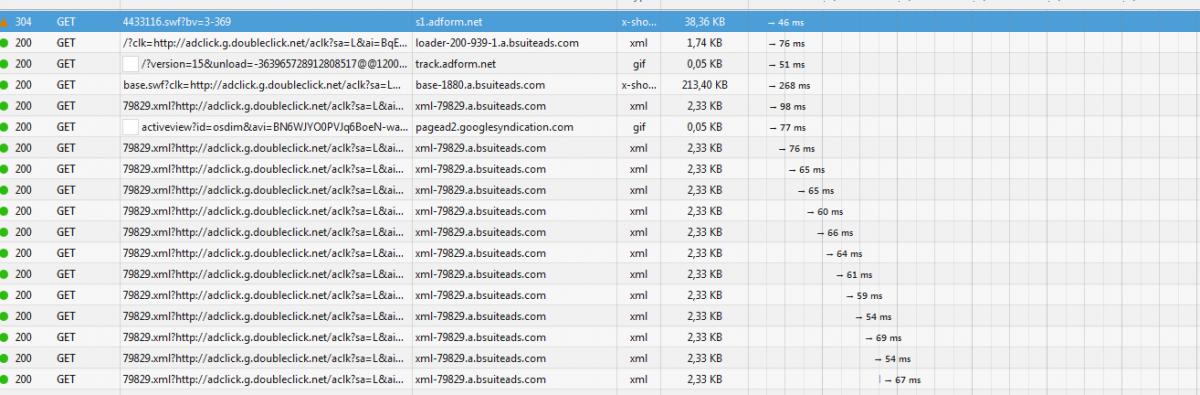The width and height of the screenshot is (1200, 395).
Task: Click the 304 status code
Action: tap(23, 22)
